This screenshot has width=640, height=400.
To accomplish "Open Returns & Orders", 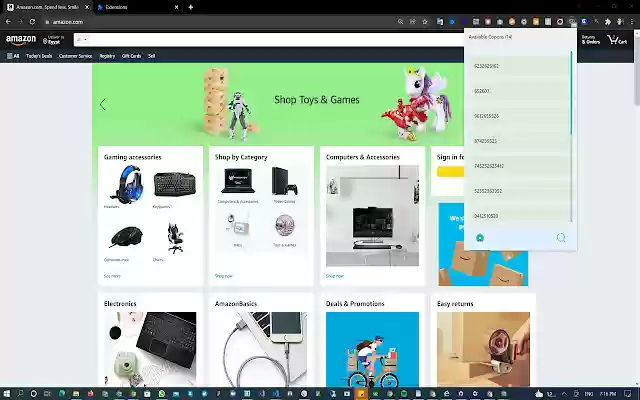I will (x=591, y=40).
